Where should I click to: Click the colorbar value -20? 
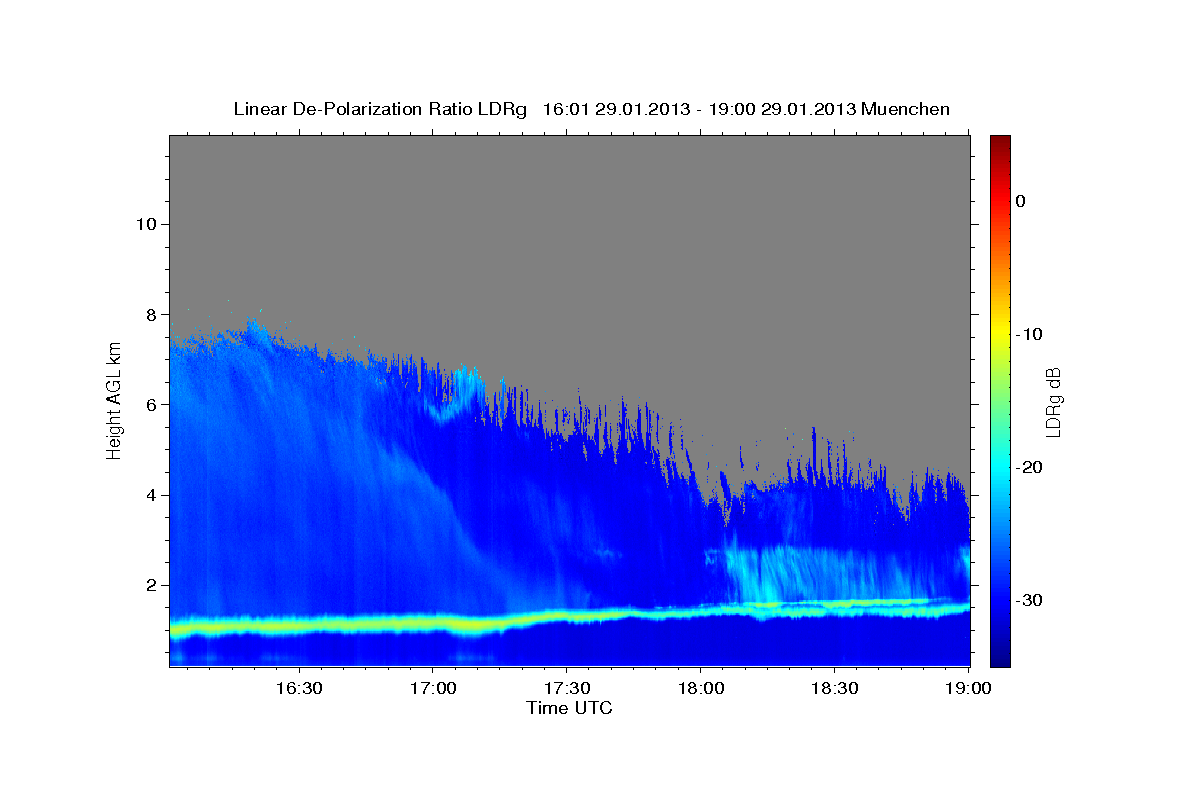[1028, 467]
